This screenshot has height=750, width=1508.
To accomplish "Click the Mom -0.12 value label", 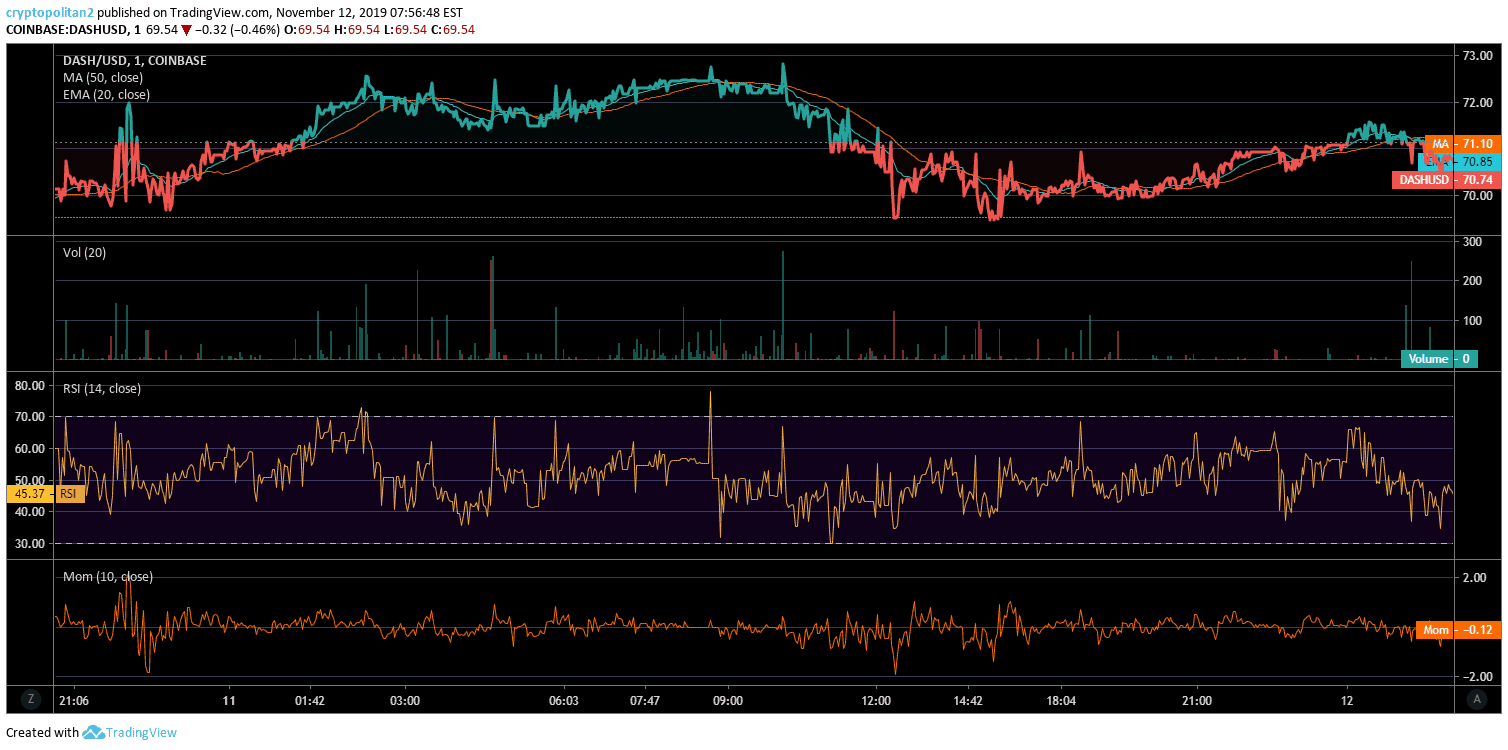I will tap(1458, 630).
